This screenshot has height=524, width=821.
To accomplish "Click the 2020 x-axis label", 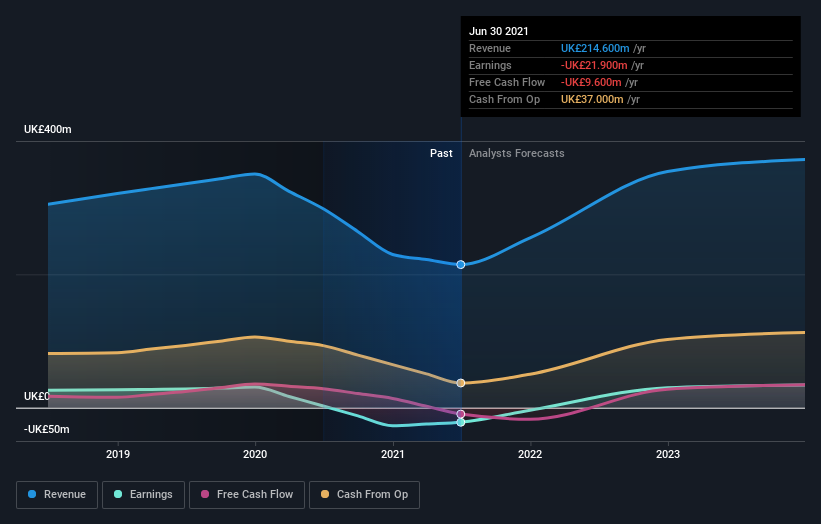I will point(255,454).
